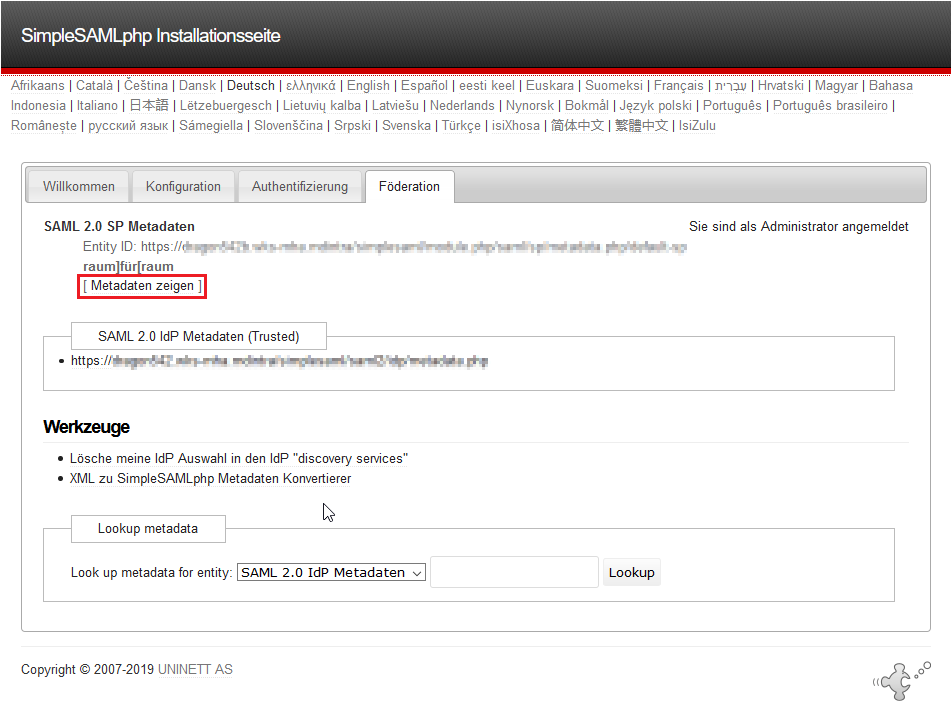Viewport: 952px width, 702px height.
Task: Switch language to Nederlands
Action: pos(462,106)
